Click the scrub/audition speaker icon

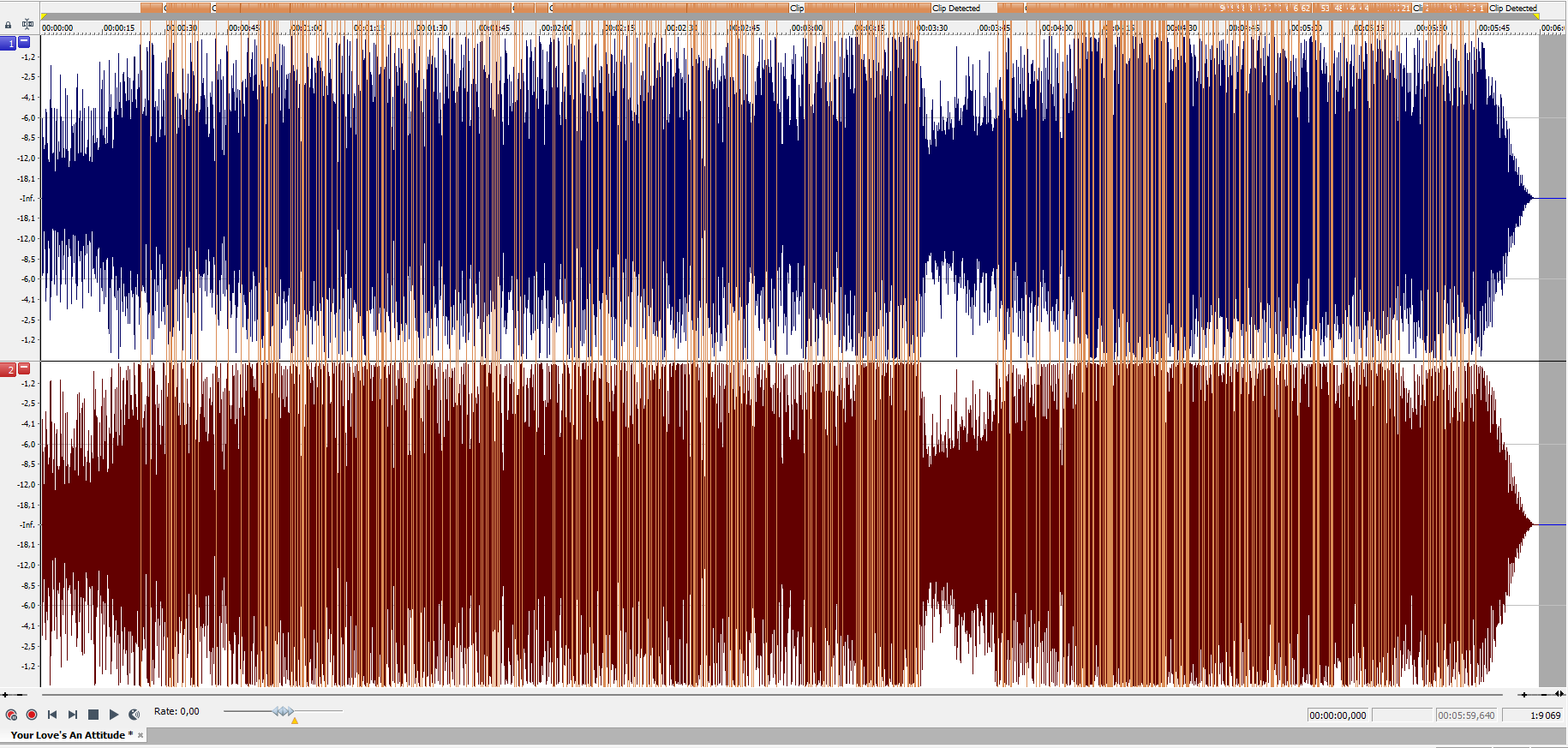(x=135, y=715)
